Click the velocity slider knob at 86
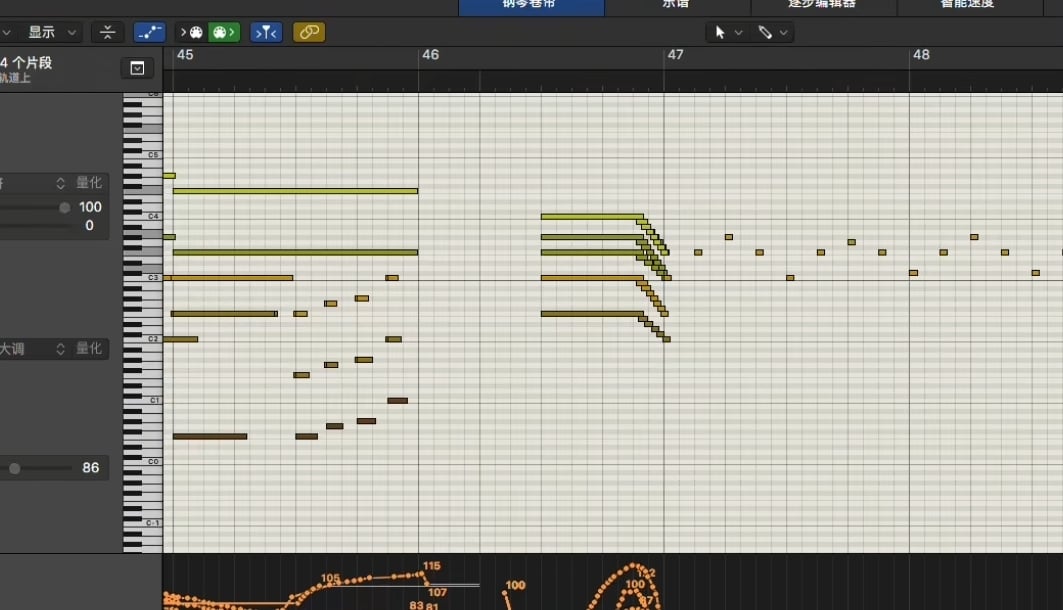This screenshot has height=610, width=1063. point(14,468)
